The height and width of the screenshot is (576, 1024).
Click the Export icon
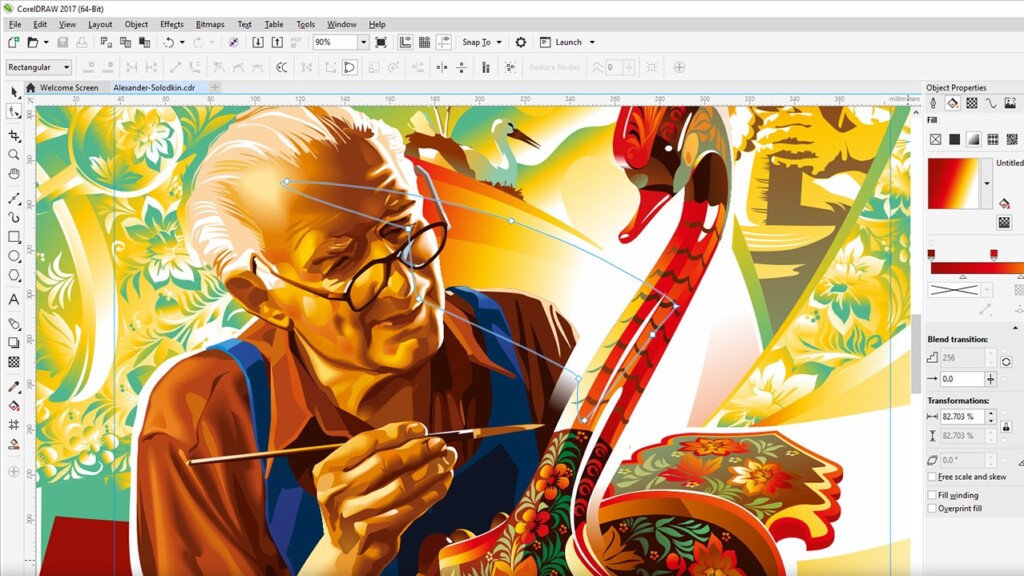click(x=277, y=42)
